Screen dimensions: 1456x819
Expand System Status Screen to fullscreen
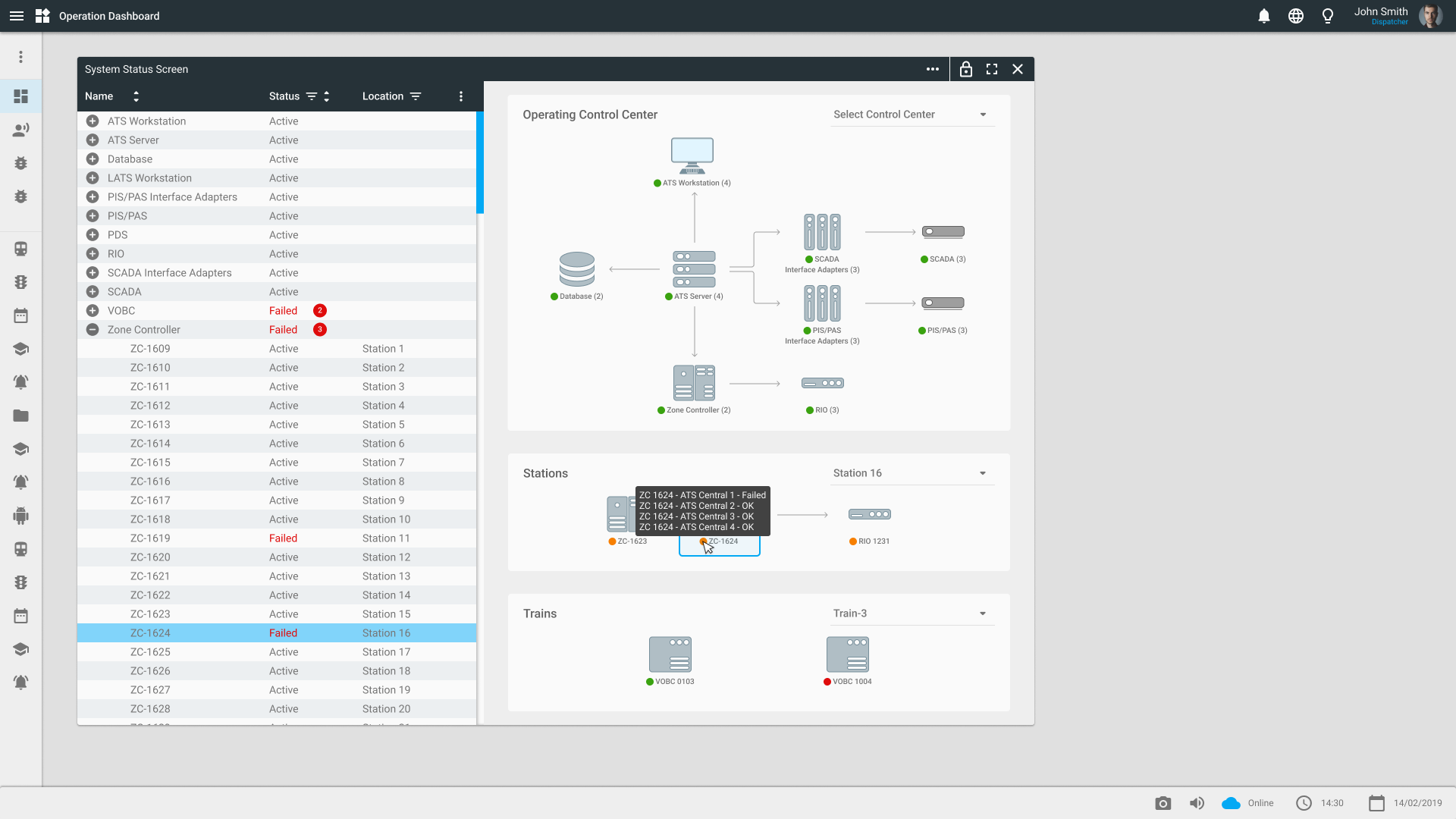[991, 69]
